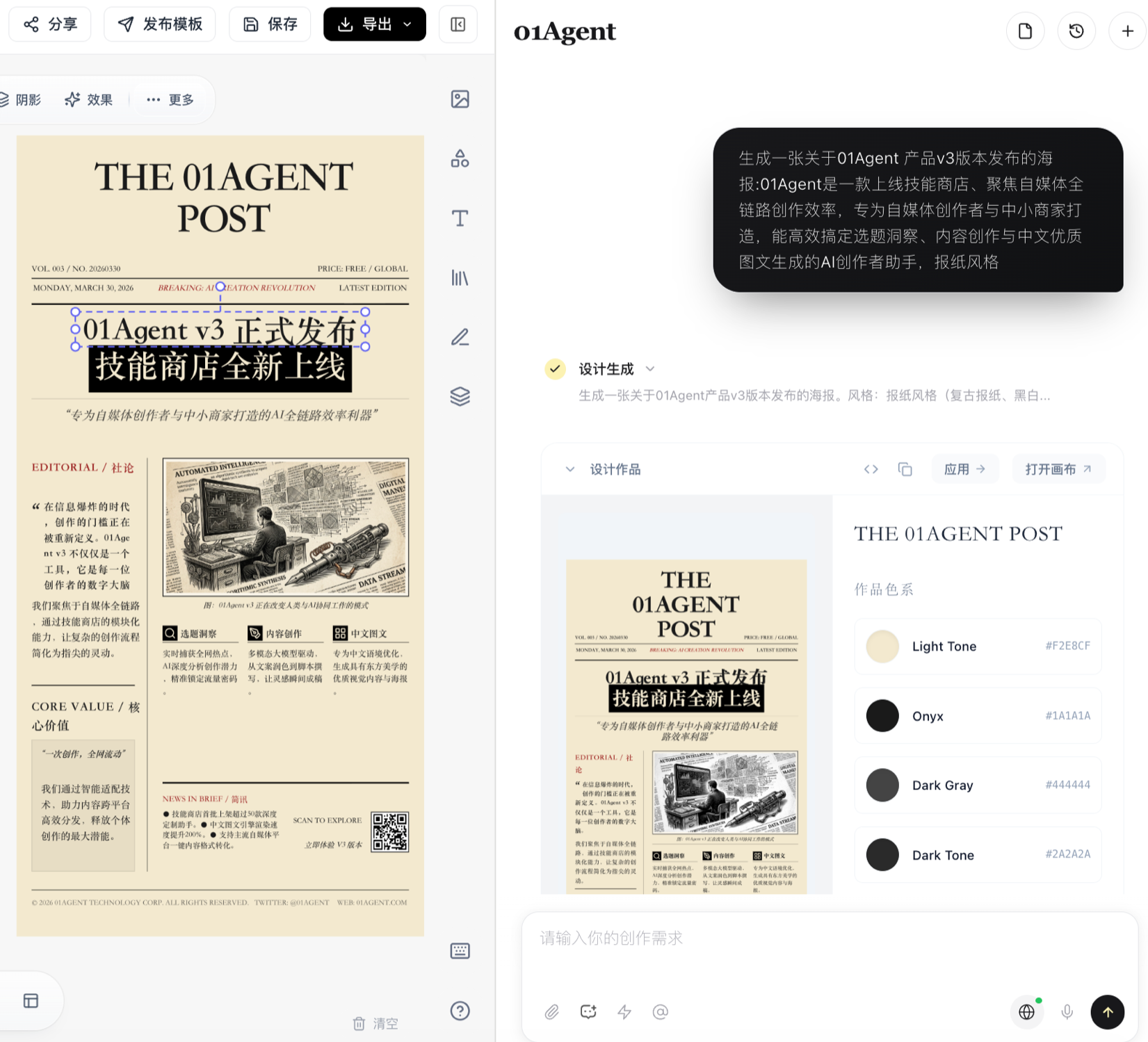Toggle web search globe icon

coord(1027,1012)
